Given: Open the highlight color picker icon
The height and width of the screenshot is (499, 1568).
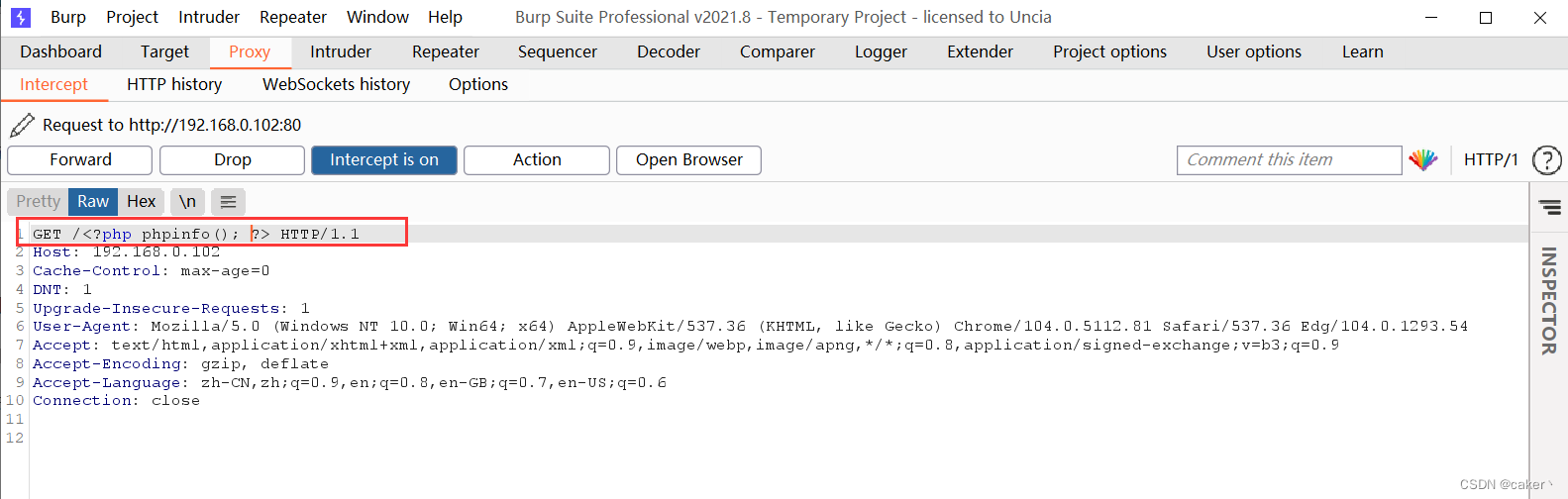Looking at the screenshot, I should (1423, 159).
